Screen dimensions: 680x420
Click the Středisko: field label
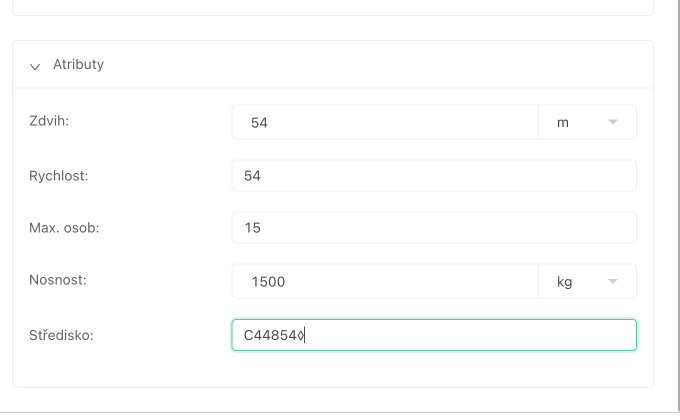click(x=61, y=335)
